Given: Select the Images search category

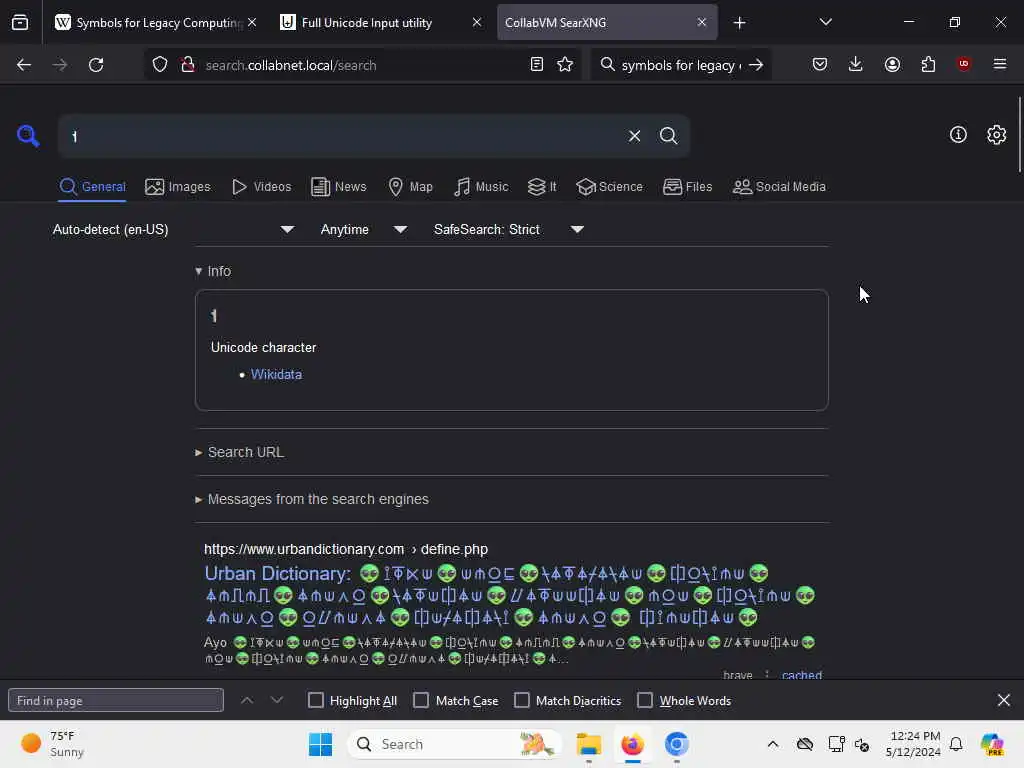Looking at the screenshot, I should (178, 187).
